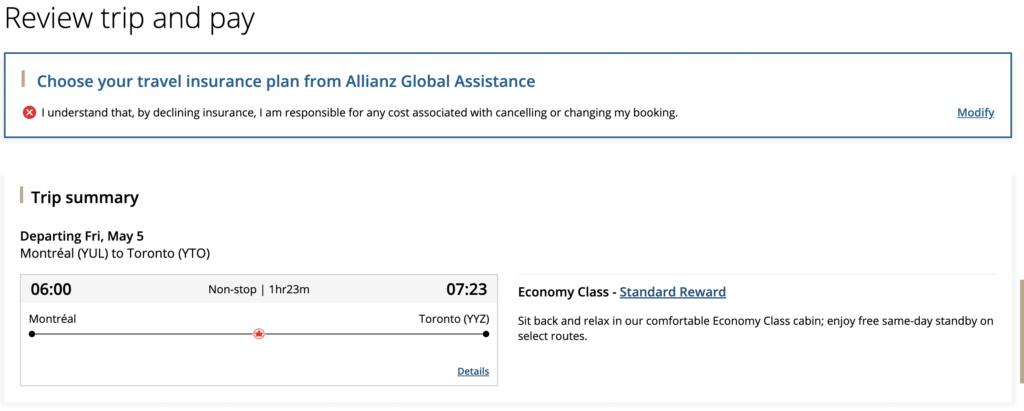Click the Toronto (YYZ) destination label
This screenshot has height=411, width=1024.
pos(453,318)
